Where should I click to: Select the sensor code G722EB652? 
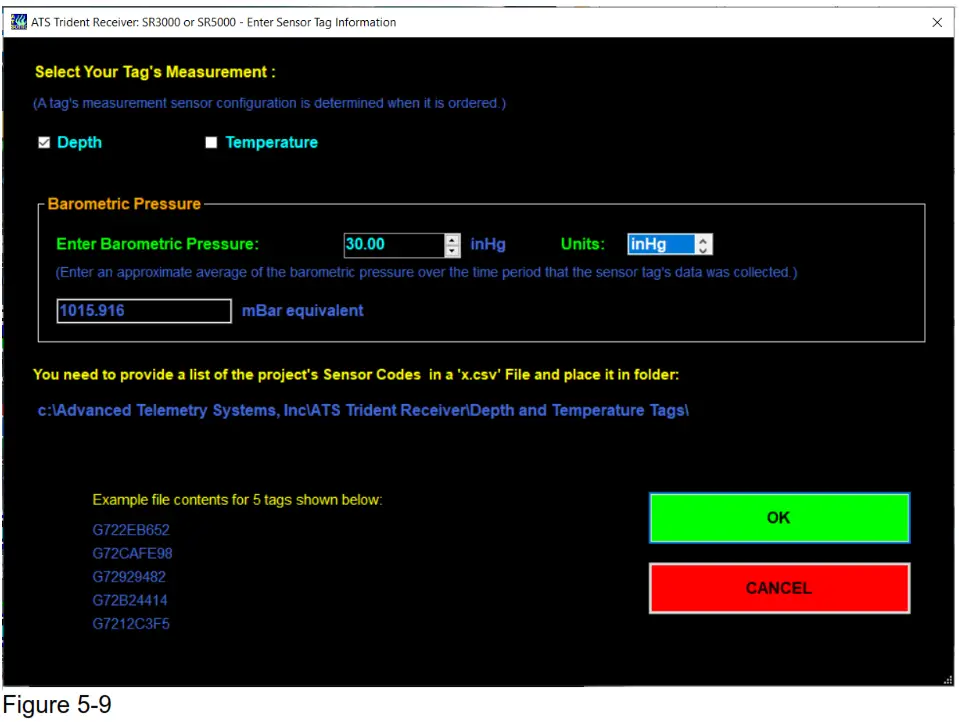[x=131, y=530]
